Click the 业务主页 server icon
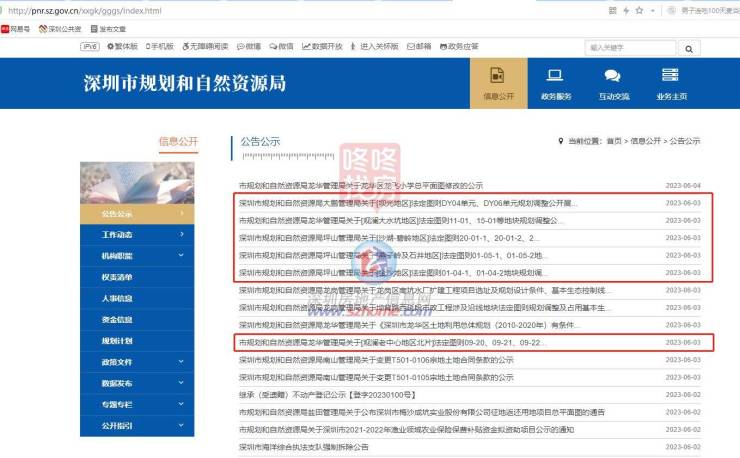This screenshot has height=458, width=740. click(x=671, y=82)
